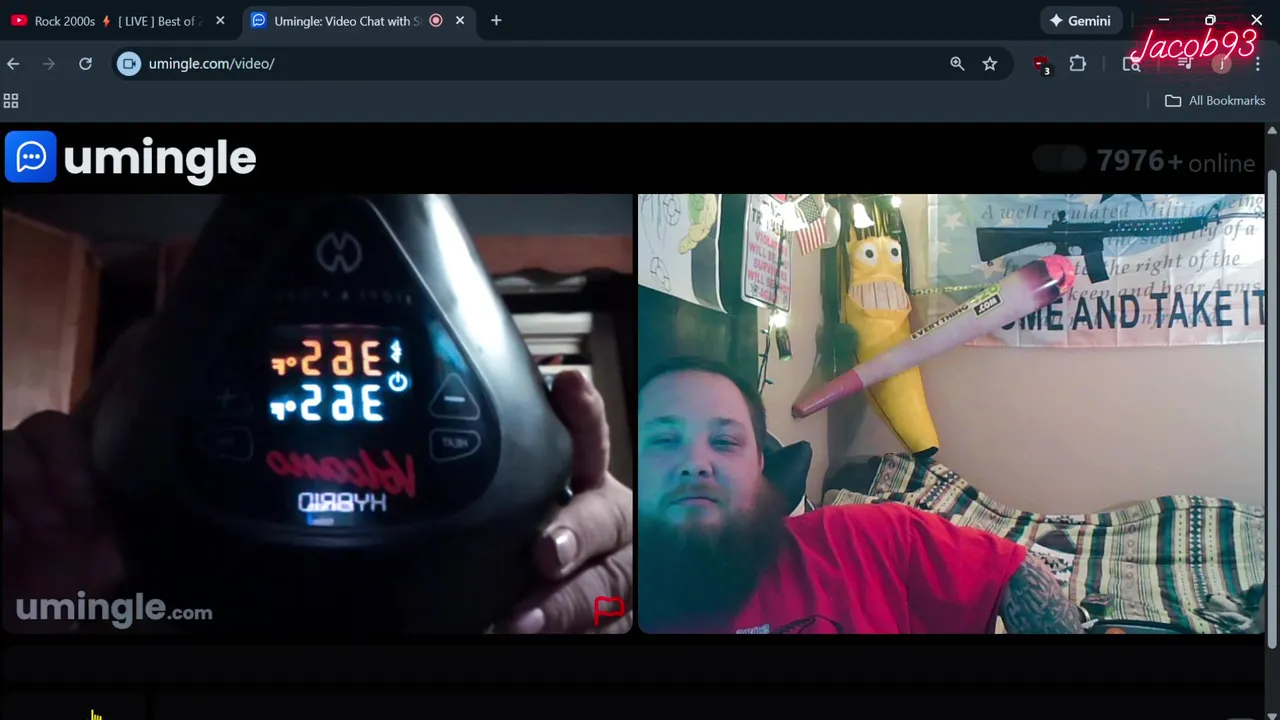The image size is (1280, 720).
Task: Open the media controls music icon
Action: [x=1185, y=63]
